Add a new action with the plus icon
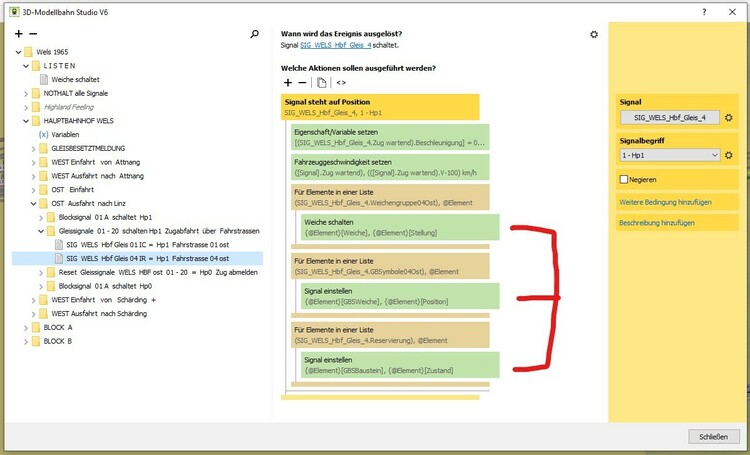This screenshot has height=455, width=750. (x=288, y=82)
